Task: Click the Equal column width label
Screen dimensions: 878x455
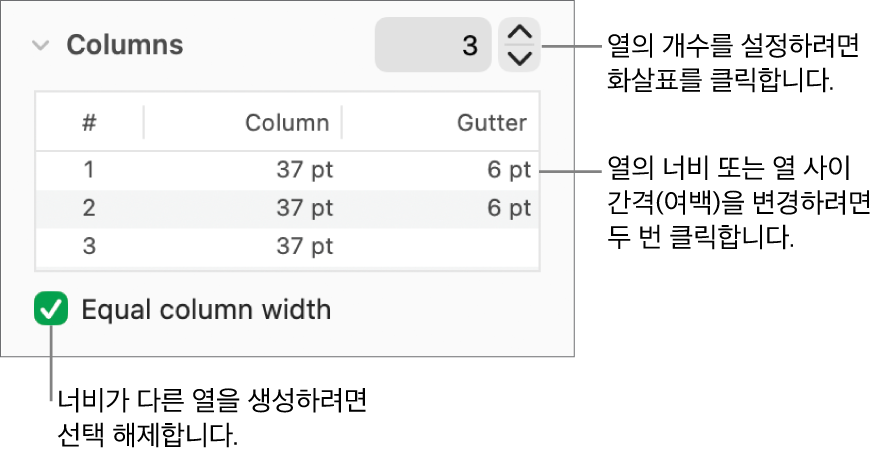Action: point(206,310)
